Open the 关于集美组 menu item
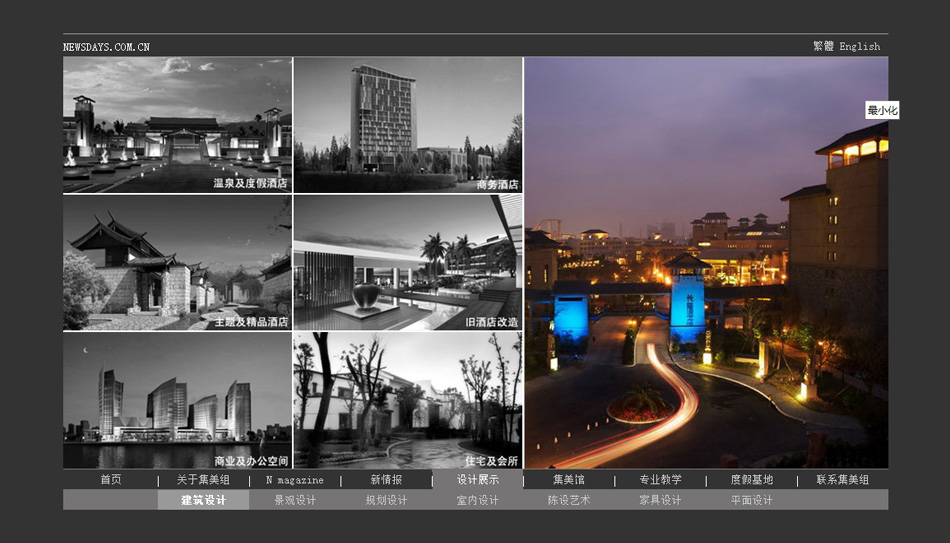Image resolution: width=950 pixels, height=543 pixels. click(203, 480)
